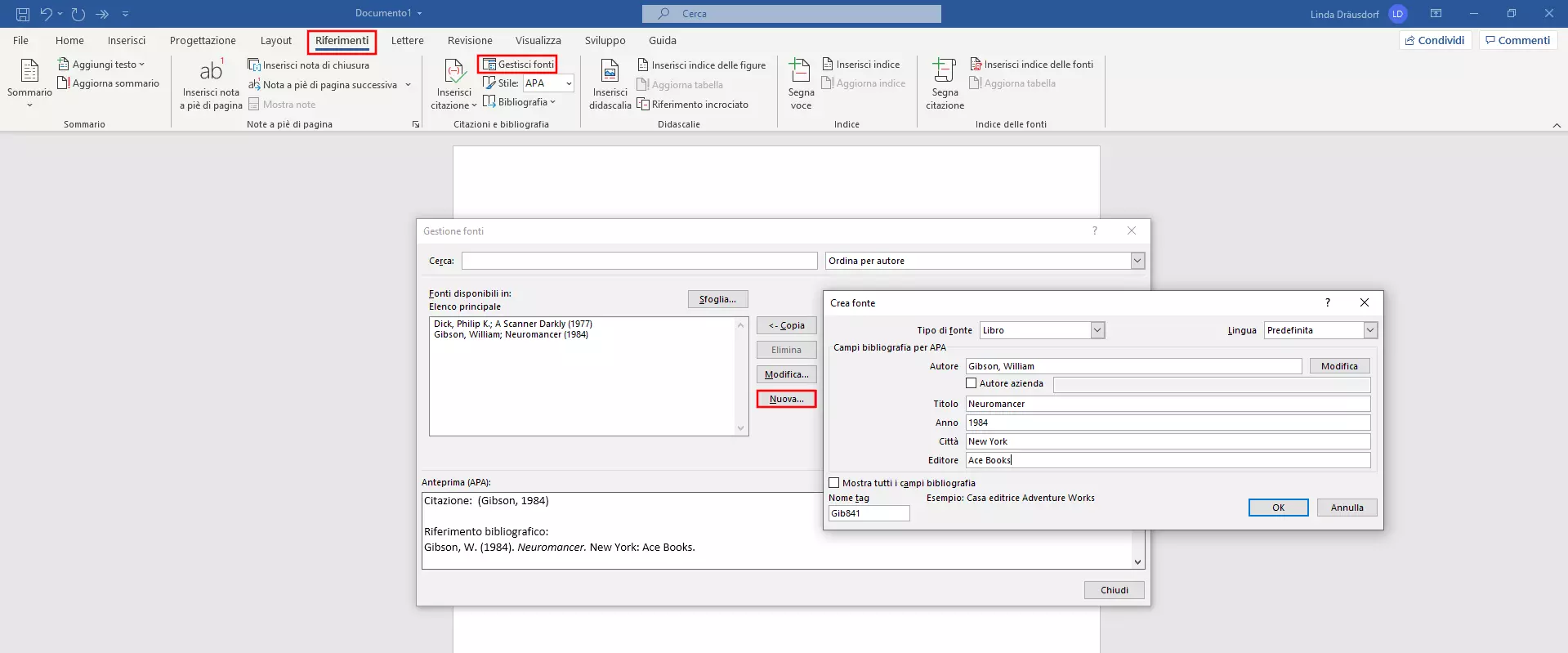Click the Cerca field in Gestione fonti
The height and width of the screenshot is (653, 1568).
(639, 261)
